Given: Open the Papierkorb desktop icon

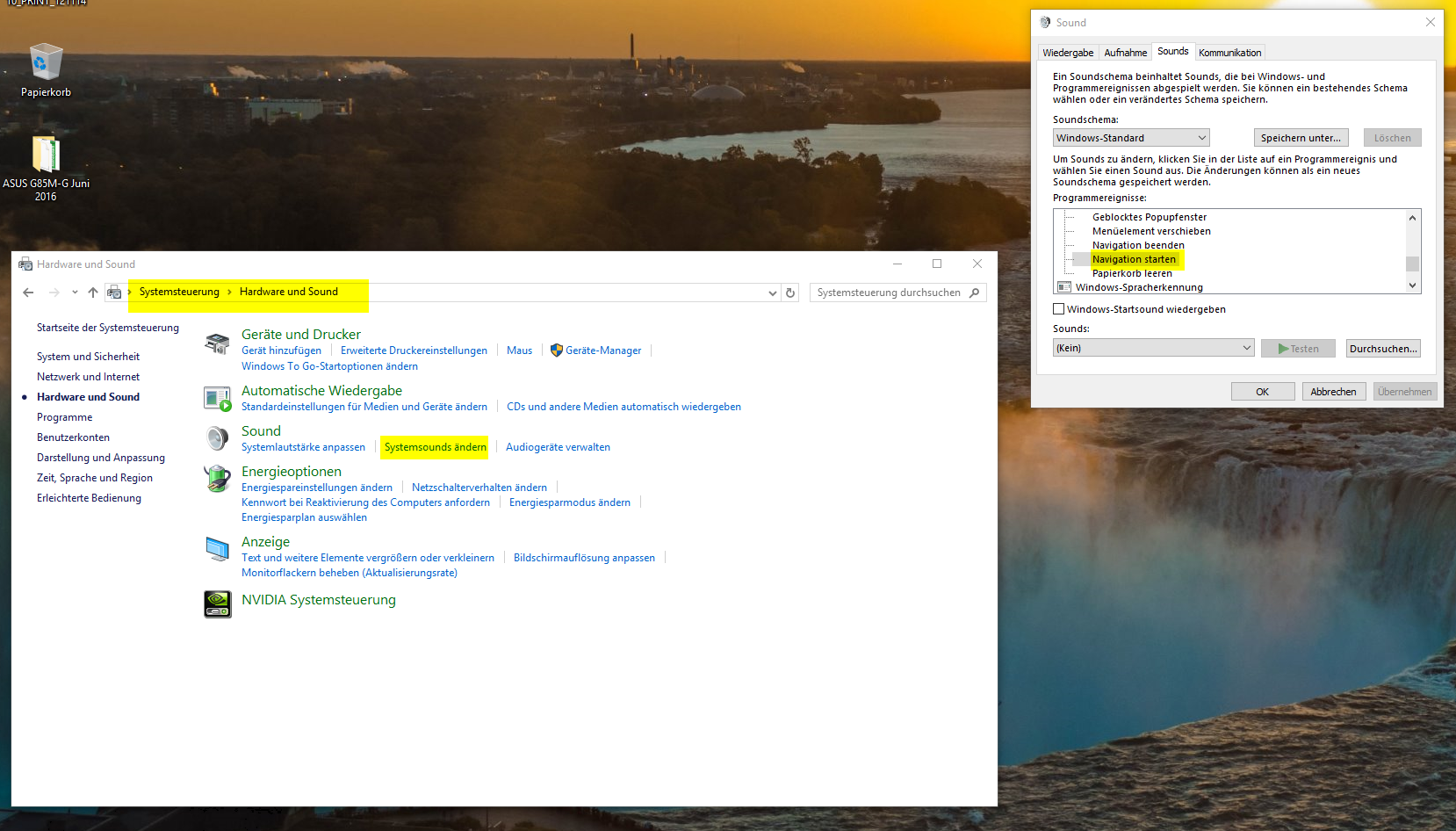Looking at the screenshot, I should [x=46, y=61].
